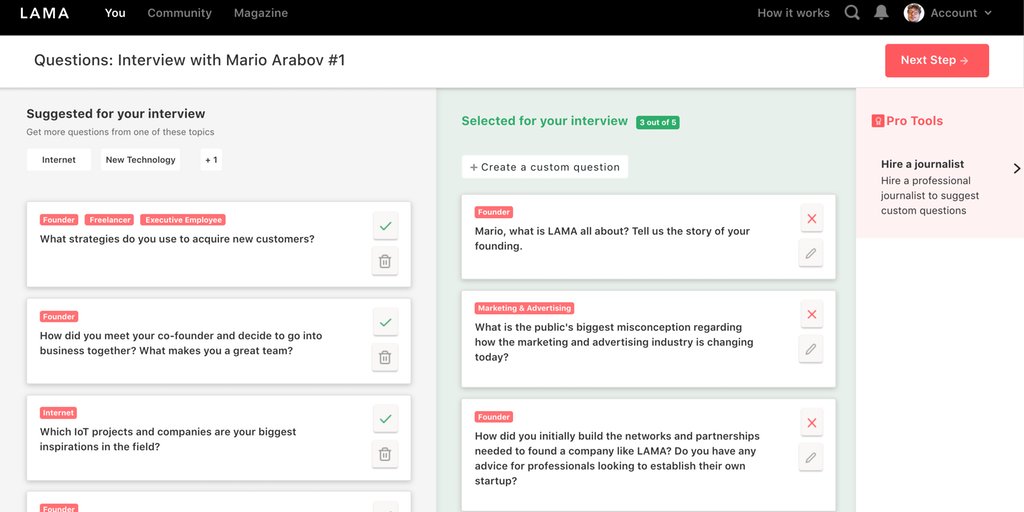Select the New Technology topic chip
Screen dimensions: 1024x512
point(140,159)
